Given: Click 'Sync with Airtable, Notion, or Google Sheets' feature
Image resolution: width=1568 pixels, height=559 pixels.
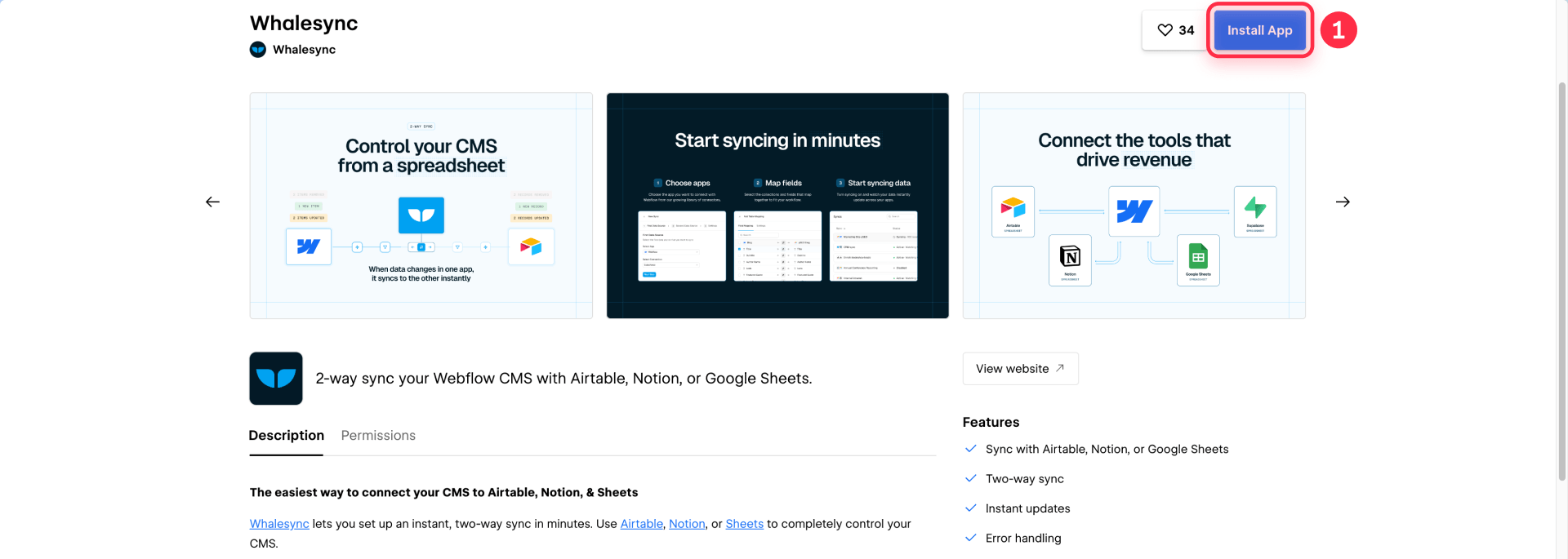Looking at the screenshot, I should click(x=1107, y=449).
